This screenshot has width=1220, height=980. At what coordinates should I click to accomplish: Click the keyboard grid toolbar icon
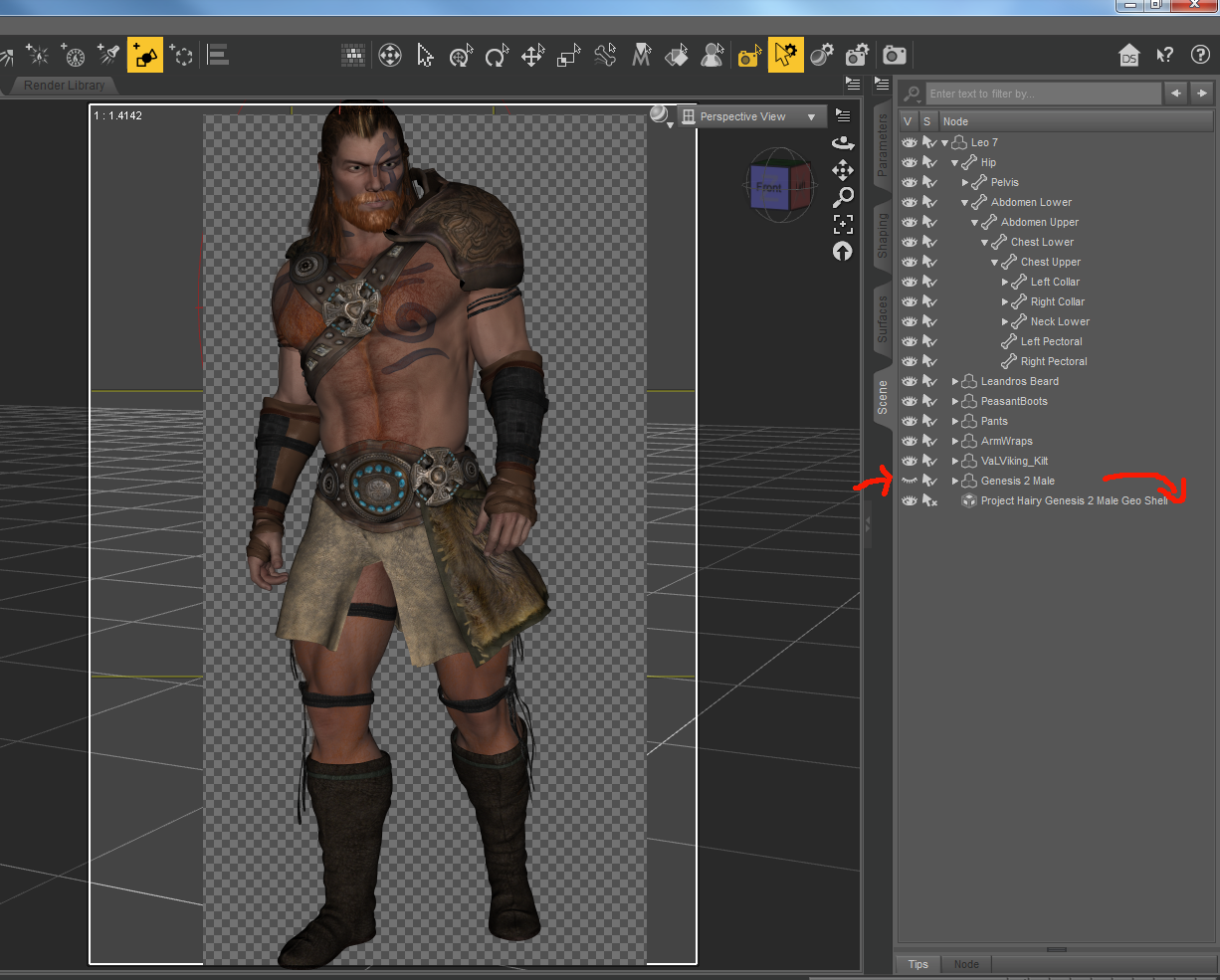(353, 56)
